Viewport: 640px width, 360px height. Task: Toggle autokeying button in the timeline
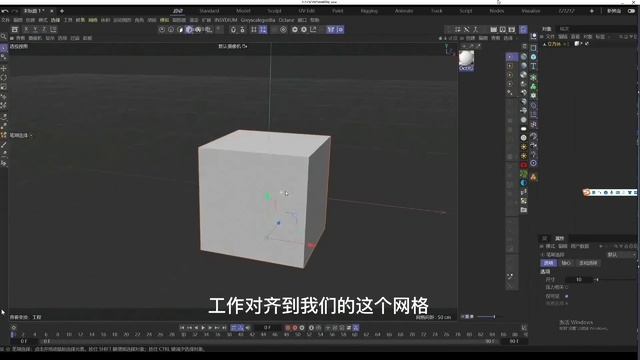tap(295, 328)
